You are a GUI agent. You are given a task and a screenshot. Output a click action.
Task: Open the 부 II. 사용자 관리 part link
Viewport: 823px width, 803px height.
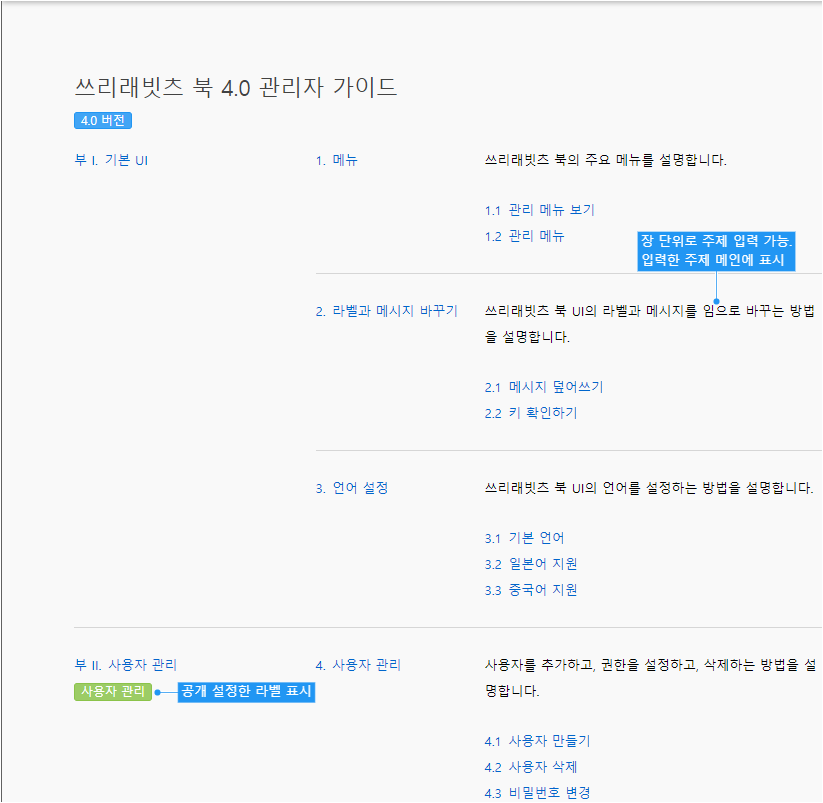pos(125,665)
